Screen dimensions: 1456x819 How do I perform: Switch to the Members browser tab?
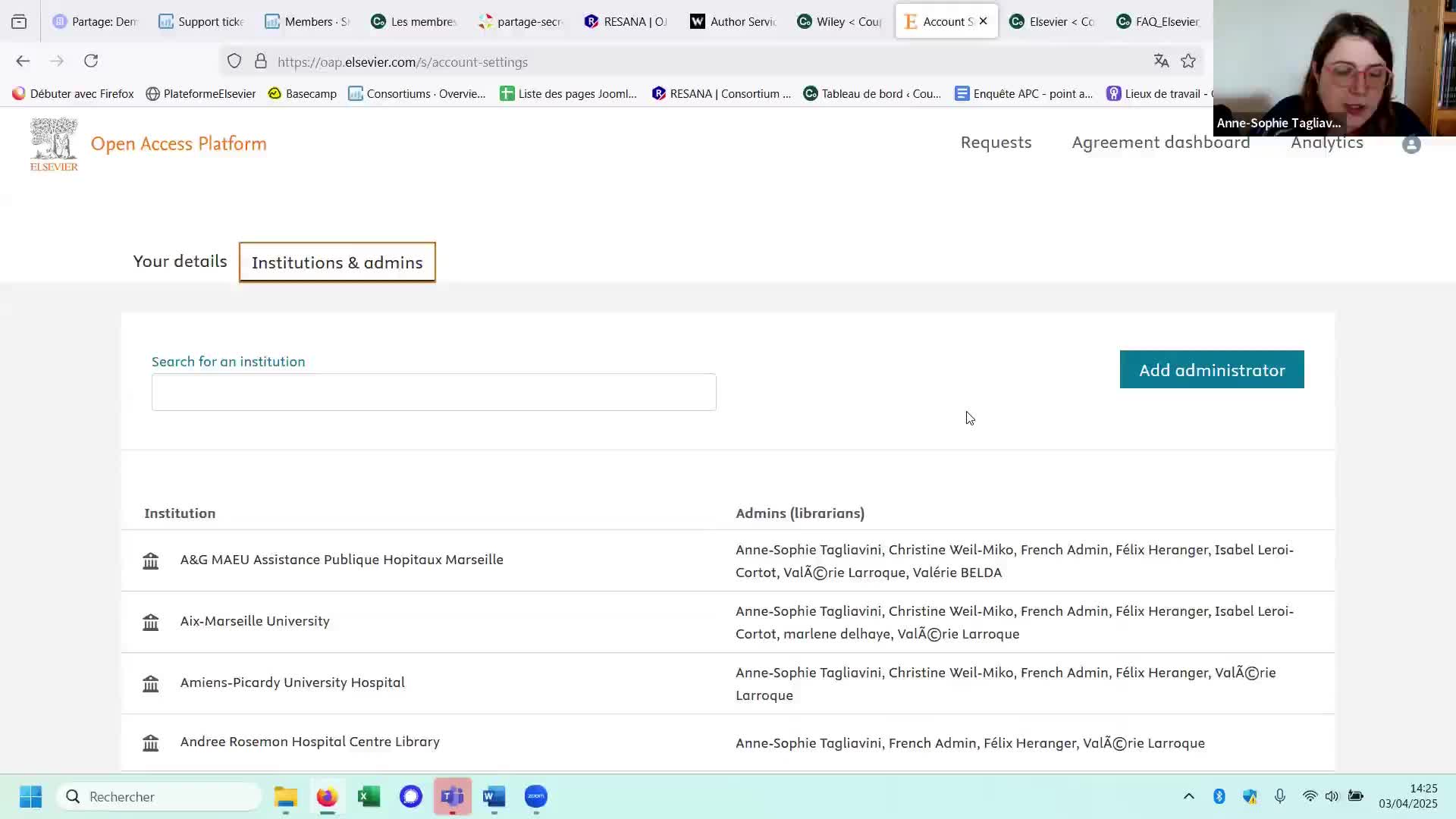pos(308,21)
